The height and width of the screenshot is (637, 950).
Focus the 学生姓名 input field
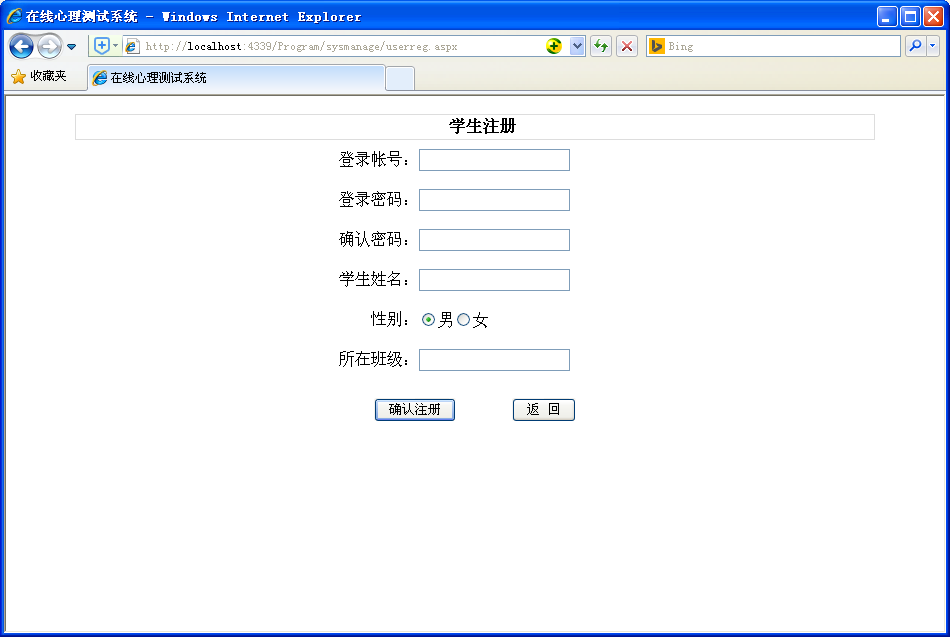494,280
